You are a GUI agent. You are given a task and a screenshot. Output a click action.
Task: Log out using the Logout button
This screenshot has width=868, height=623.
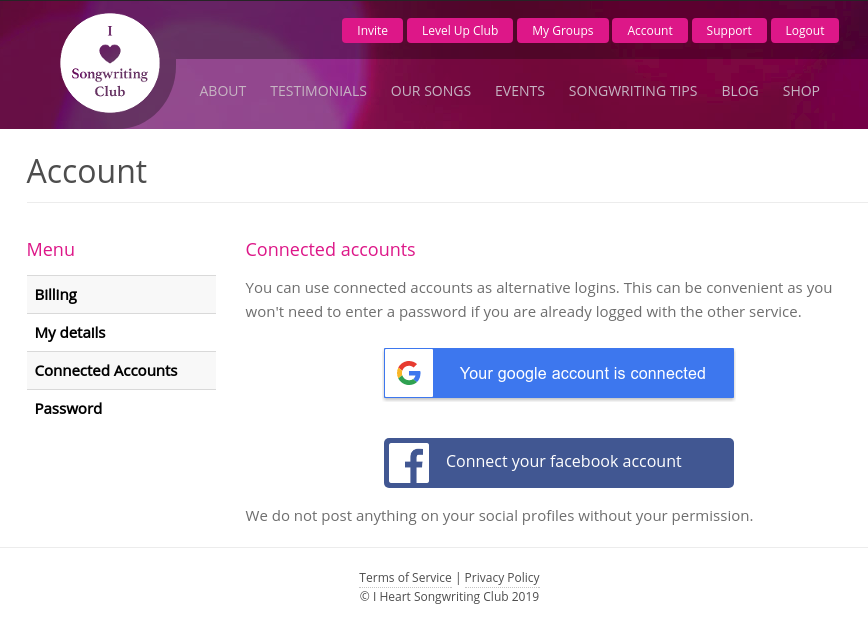pyautogui.click(x=805, y=31)
